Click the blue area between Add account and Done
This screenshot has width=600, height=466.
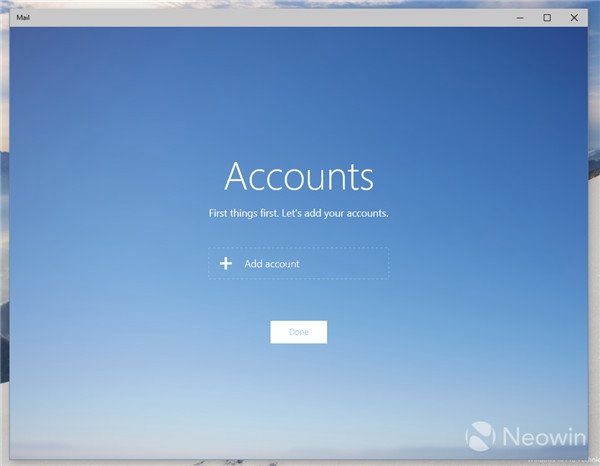pos(298,300)
